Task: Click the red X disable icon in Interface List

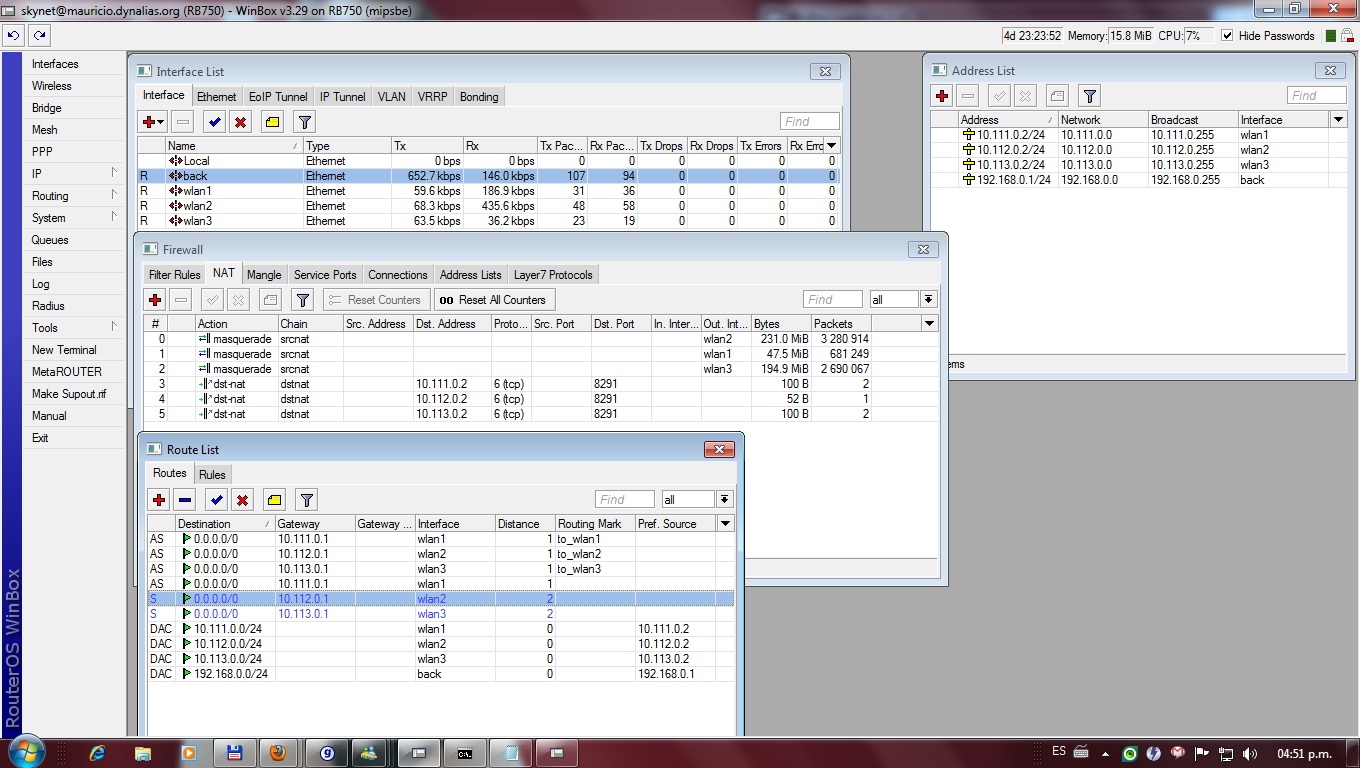Action: (x=240, y=122)
